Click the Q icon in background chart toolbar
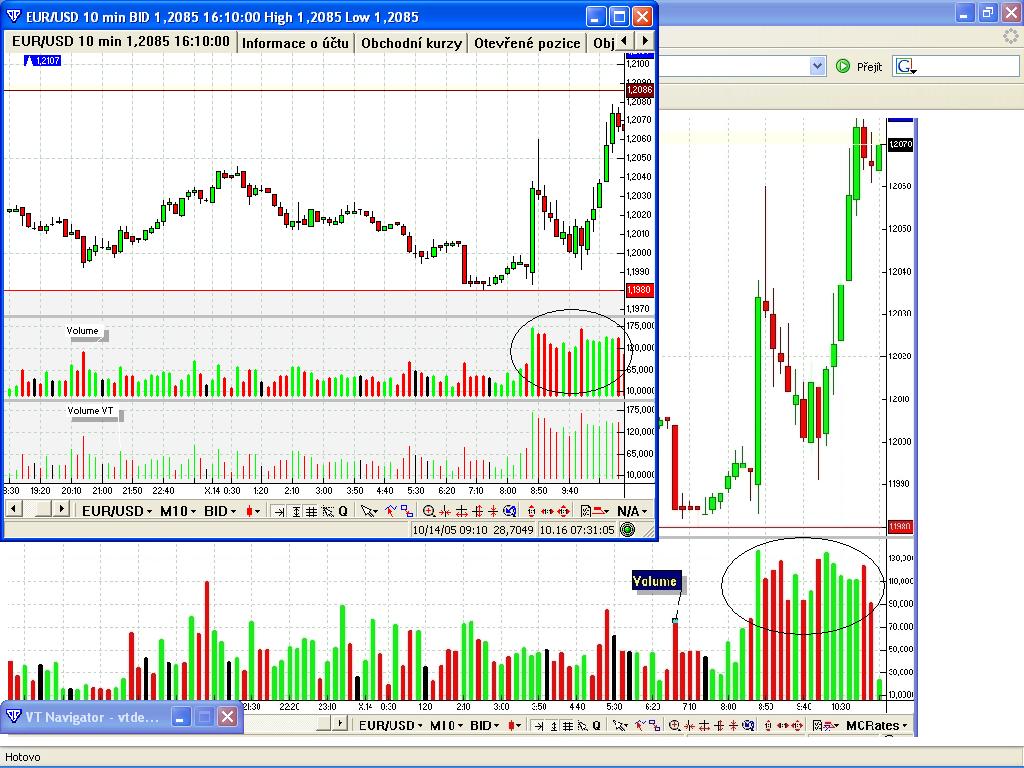 [x=597, y=726]
